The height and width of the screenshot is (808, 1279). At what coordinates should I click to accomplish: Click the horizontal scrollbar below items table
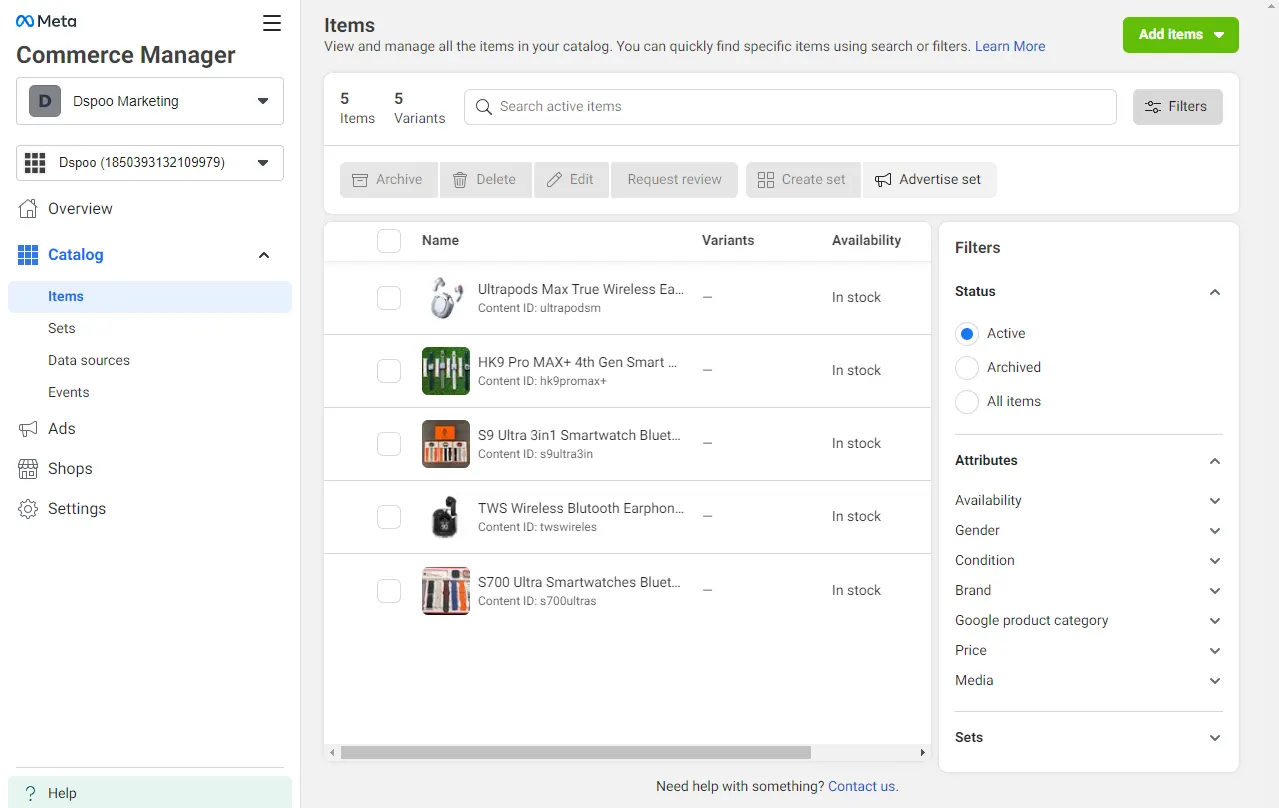pyautogui.click(x=576, y=752)
